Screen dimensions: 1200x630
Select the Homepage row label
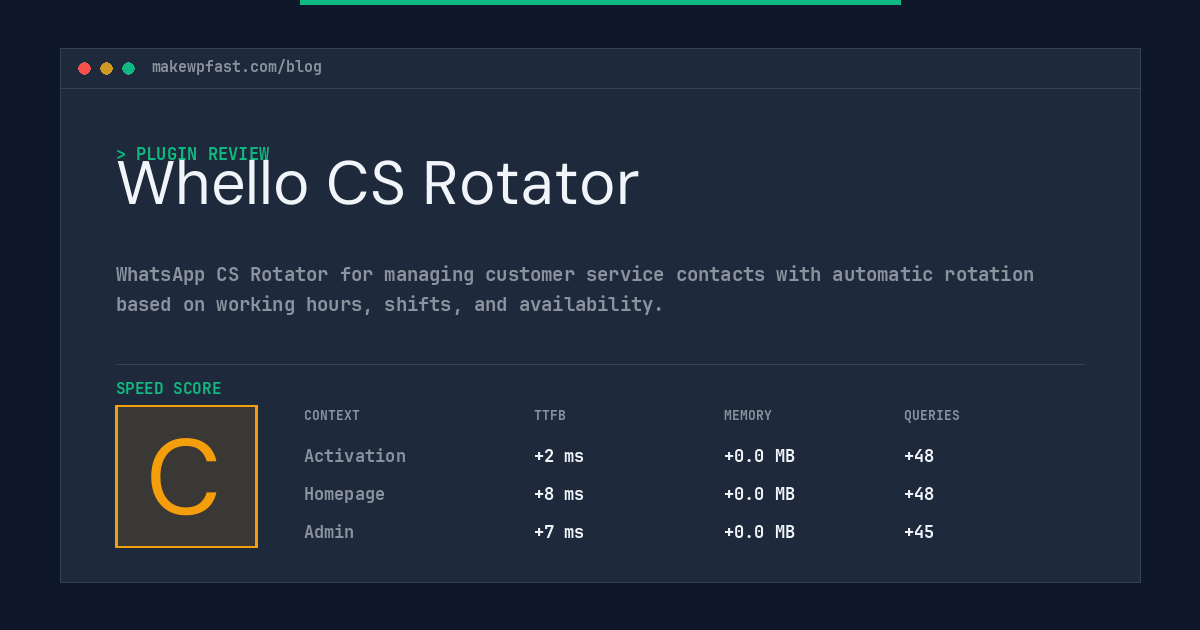coord(344,494)
